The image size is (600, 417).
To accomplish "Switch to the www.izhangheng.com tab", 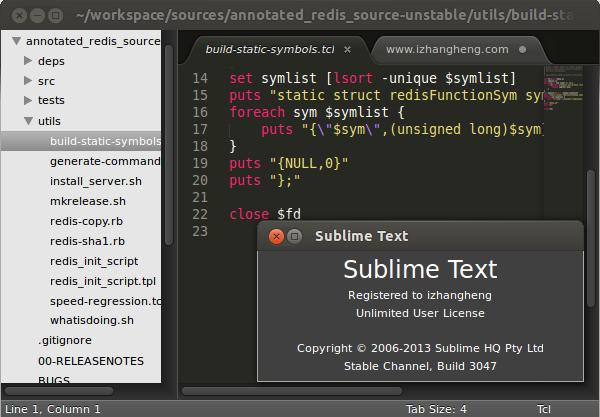I will coord(442,49).
